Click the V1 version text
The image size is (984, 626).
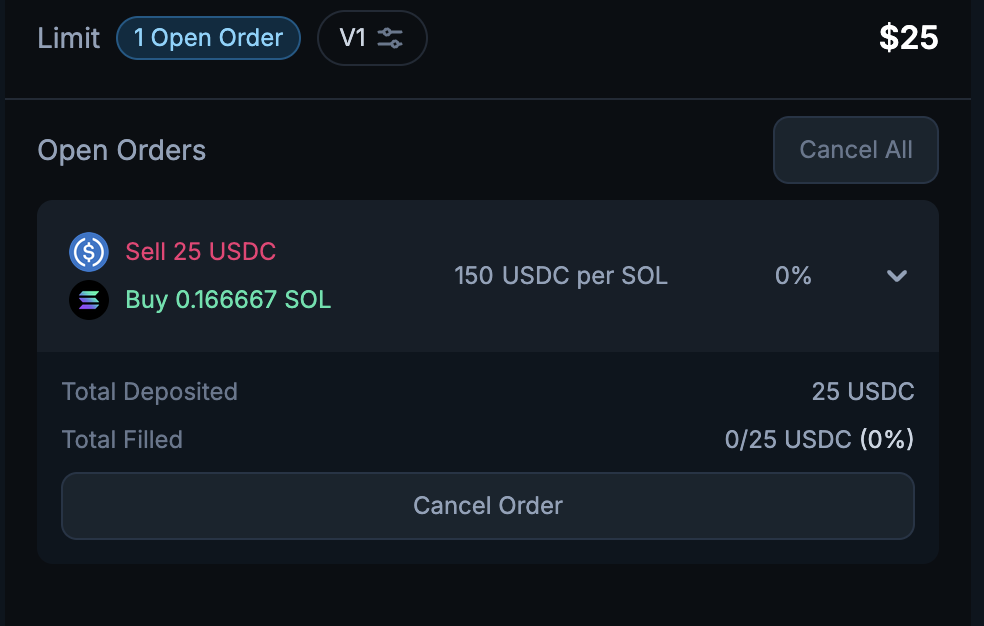click(x=353, y=39)
